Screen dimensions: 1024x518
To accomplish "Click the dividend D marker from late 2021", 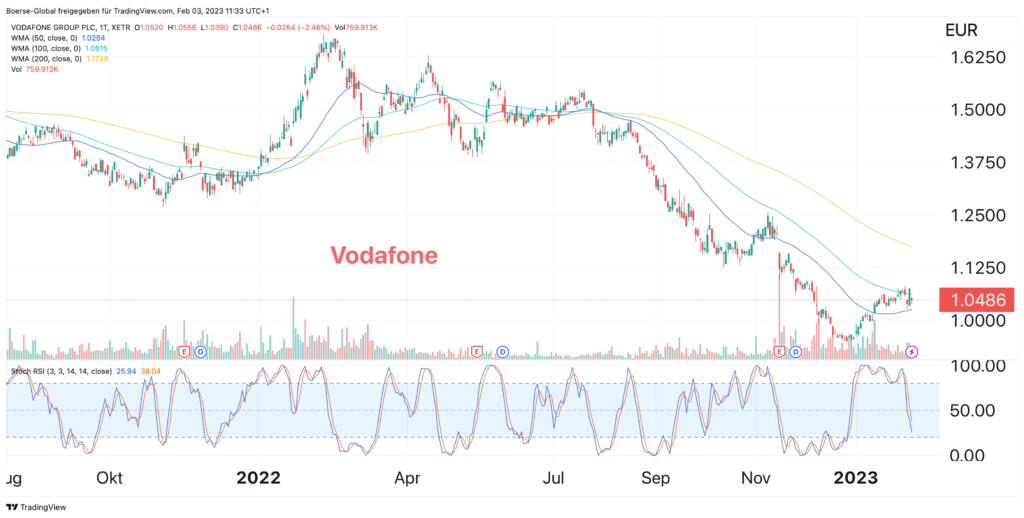I will 200,352.
